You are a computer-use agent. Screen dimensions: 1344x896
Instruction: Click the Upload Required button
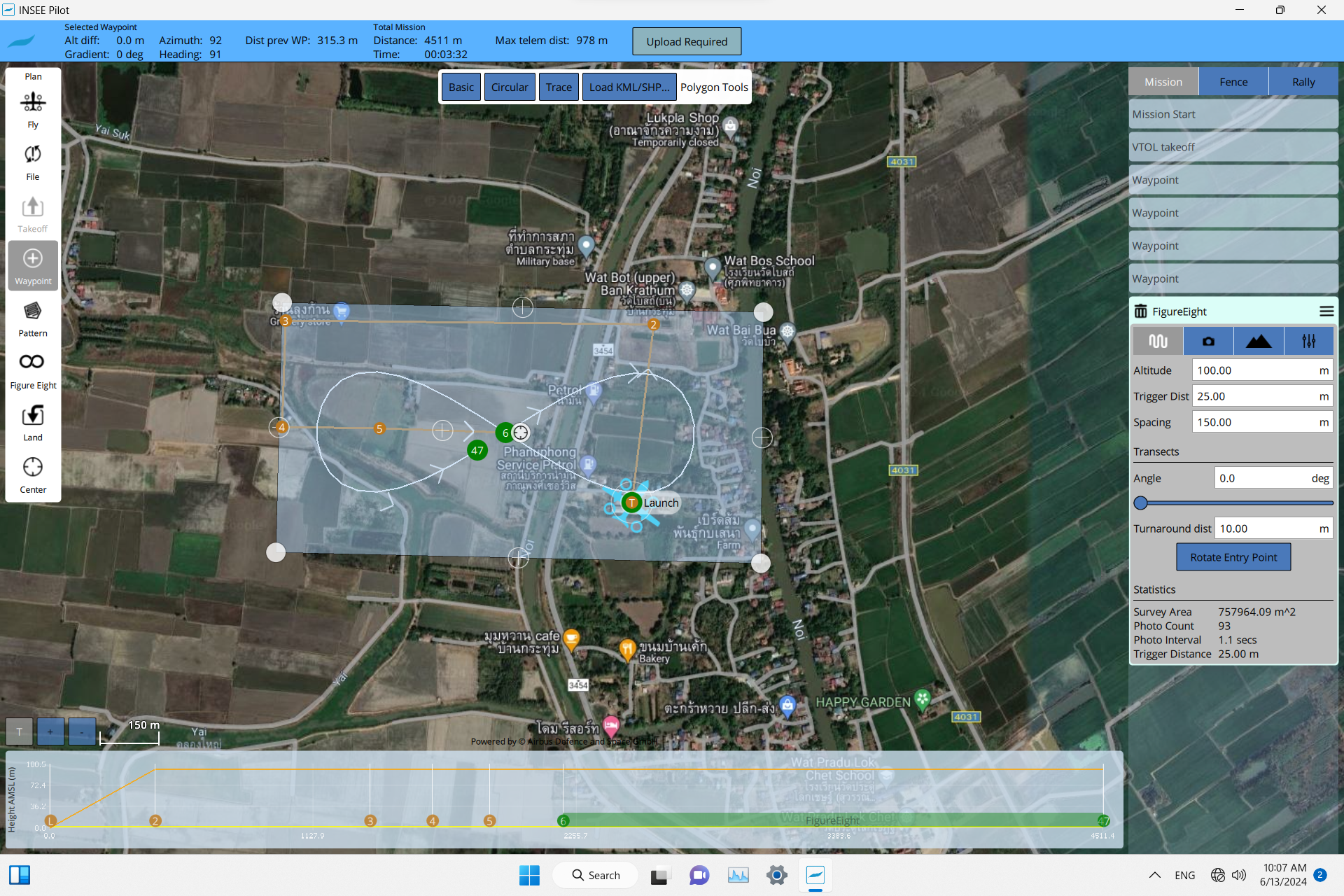[x=687, y=41]
